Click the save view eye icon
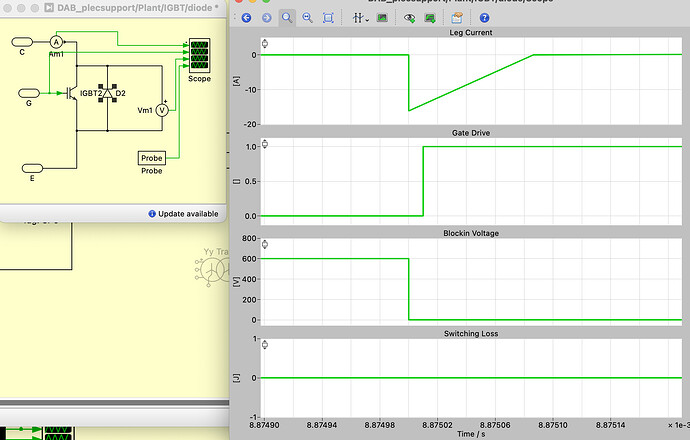This screenshot has height=440, width=690. pyautogui.click(x=410, y=18)
